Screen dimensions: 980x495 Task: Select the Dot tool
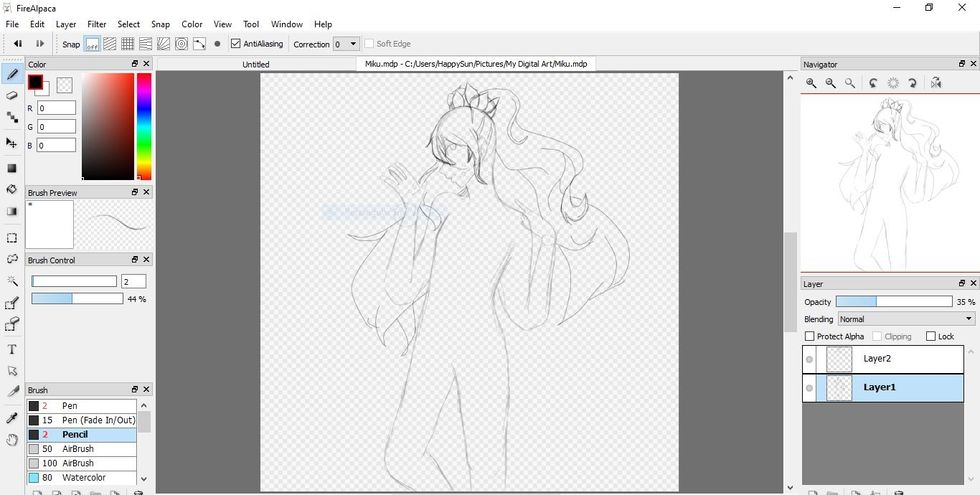point(12,117)
